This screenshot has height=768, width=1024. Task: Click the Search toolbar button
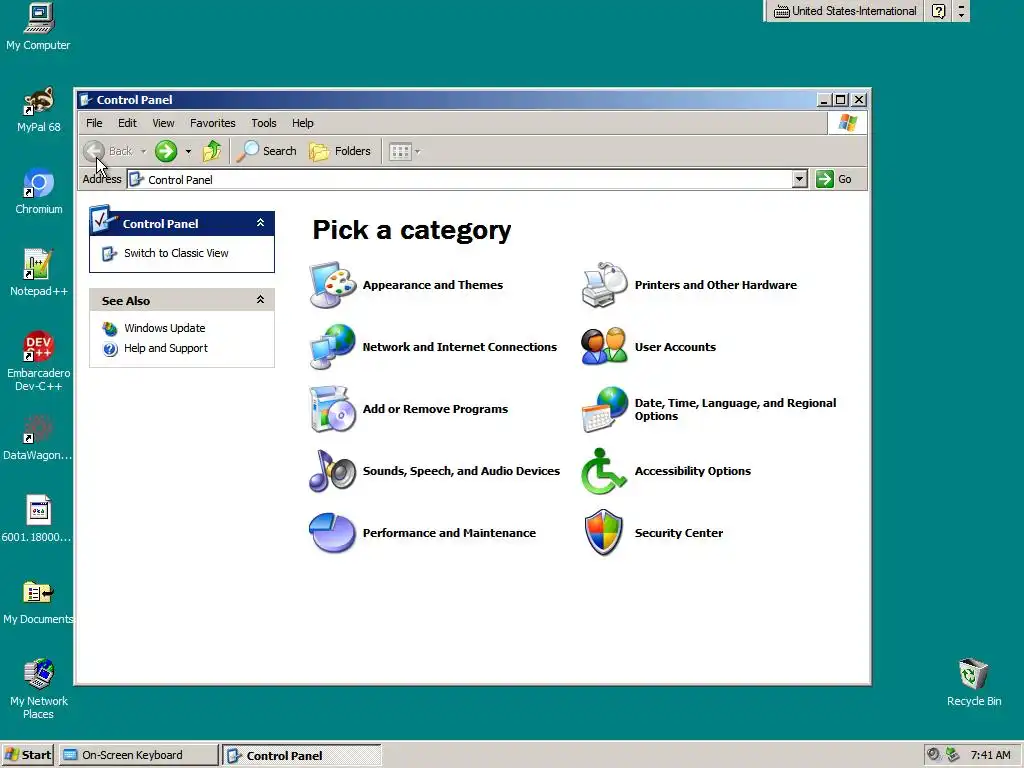click(266, 152)
